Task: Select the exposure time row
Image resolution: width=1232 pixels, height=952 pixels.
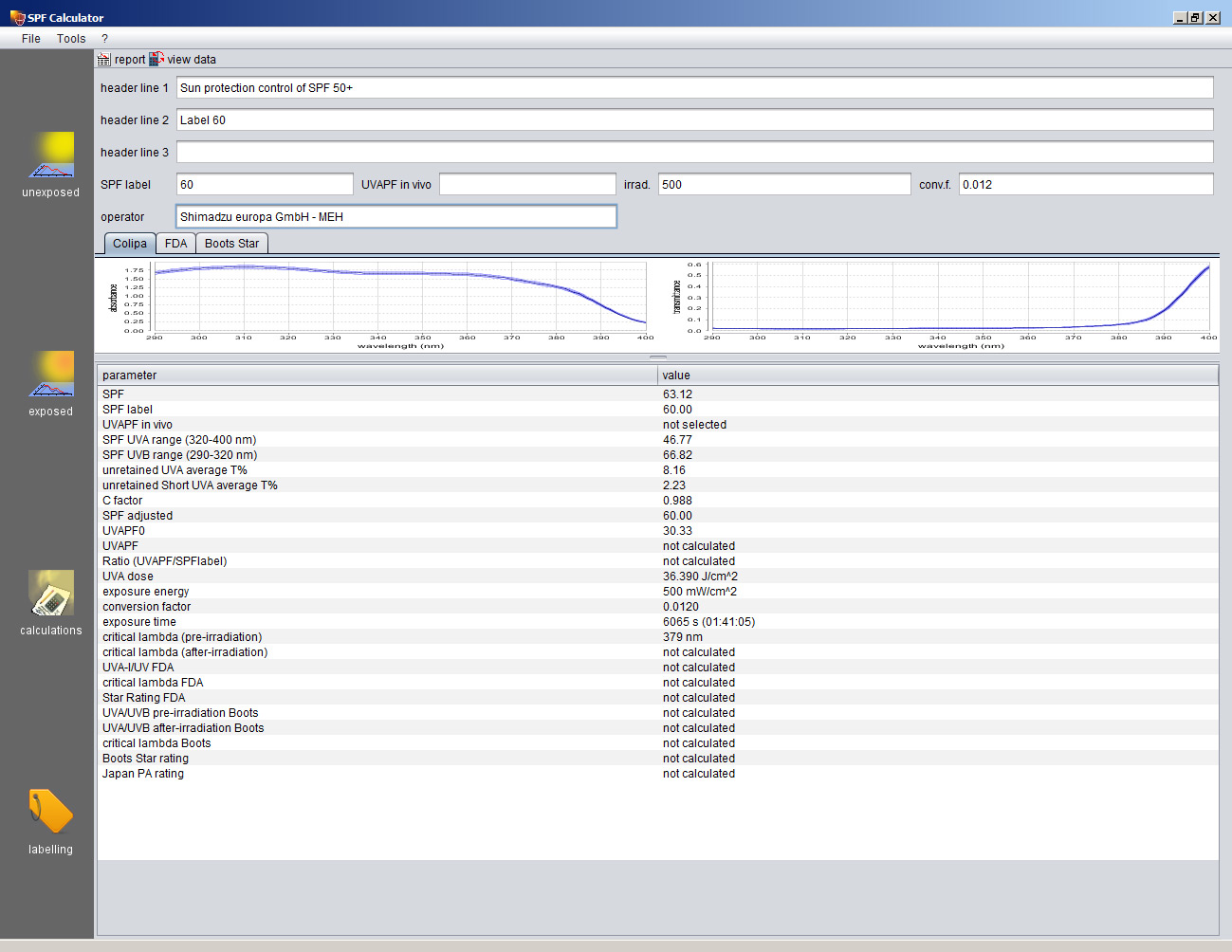Action: tap(657, 622)
